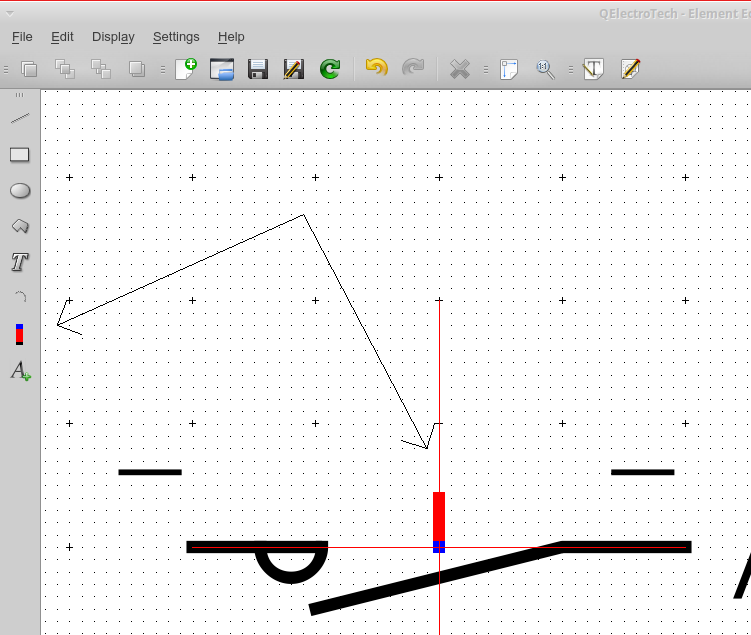
Task: Open the File menu
Action: coord(22,37)
